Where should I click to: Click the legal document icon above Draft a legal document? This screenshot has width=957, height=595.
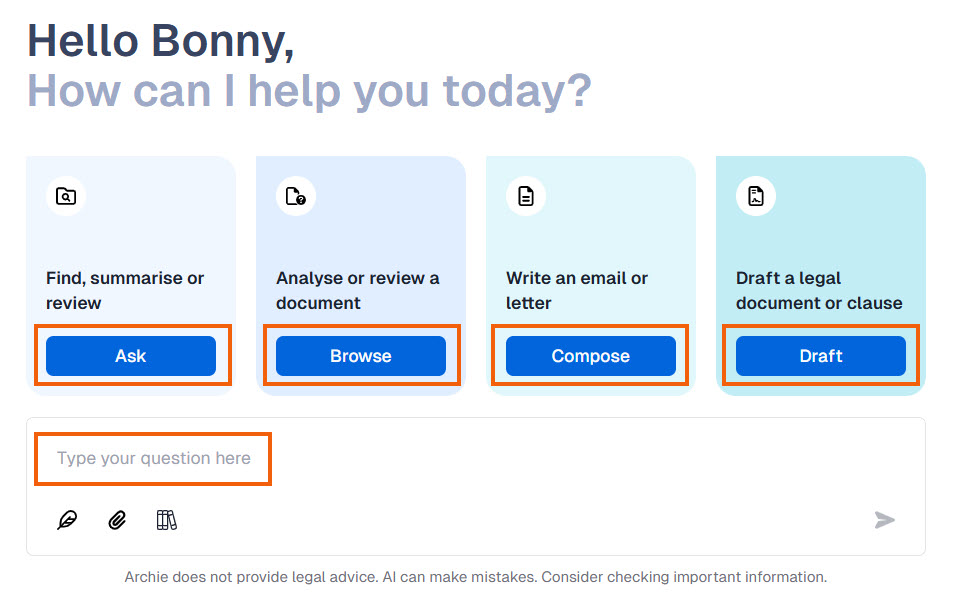pyautogui.click(x=756, y=197)
